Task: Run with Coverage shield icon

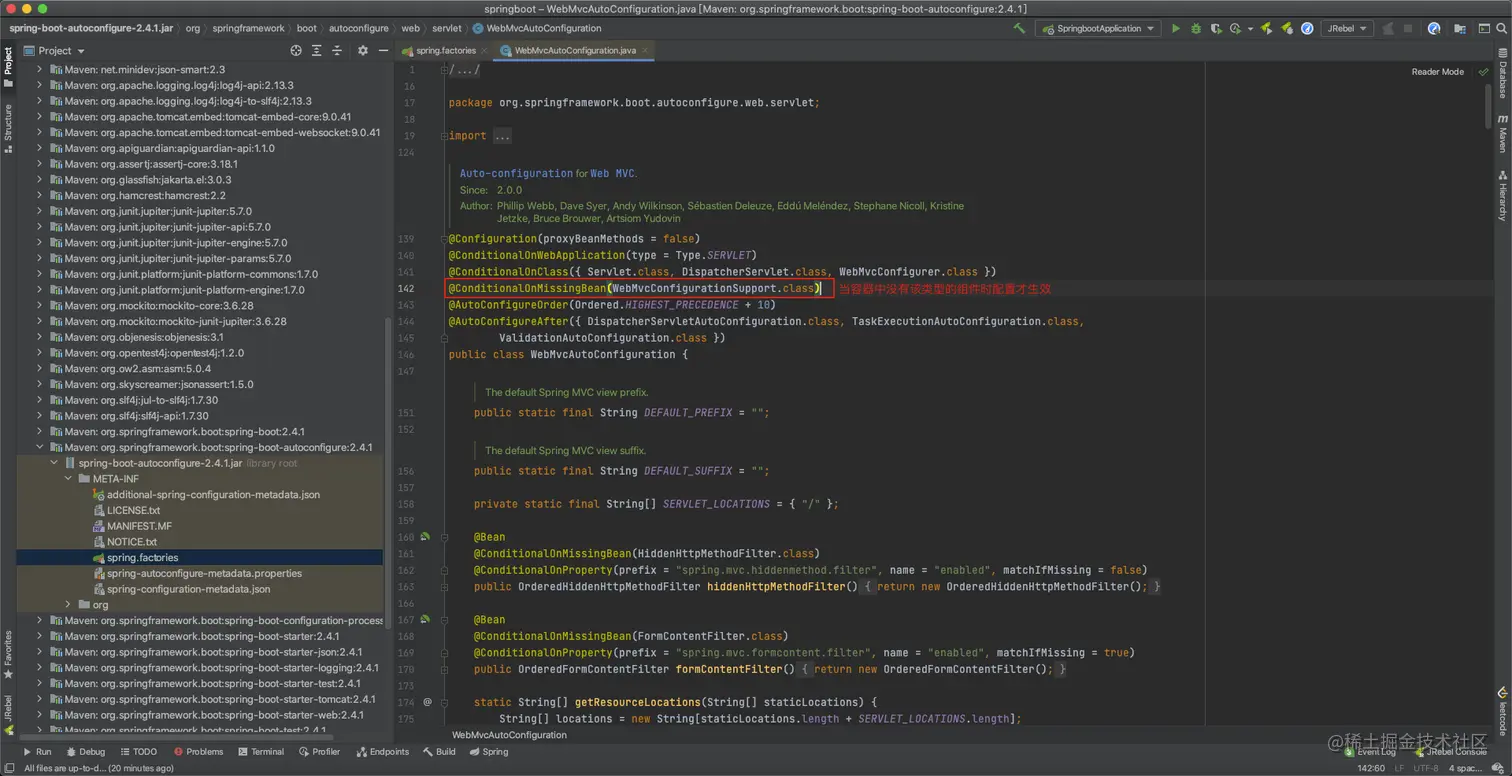Action: (1216, 28)
